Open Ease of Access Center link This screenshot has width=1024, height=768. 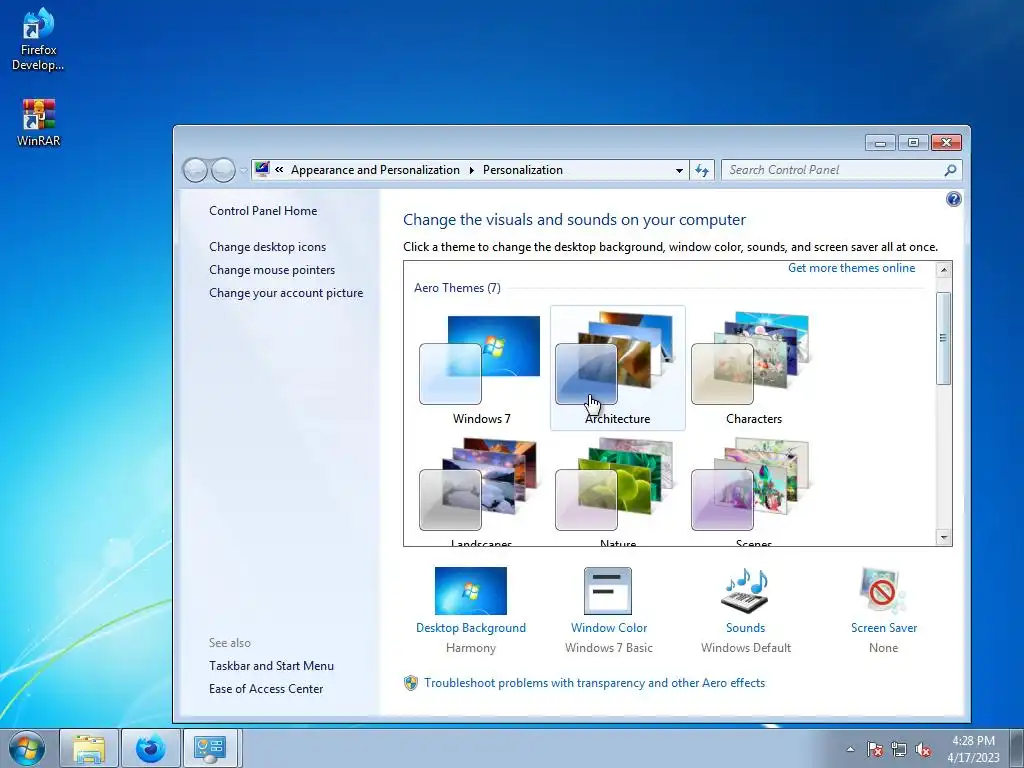coord(266,689)
